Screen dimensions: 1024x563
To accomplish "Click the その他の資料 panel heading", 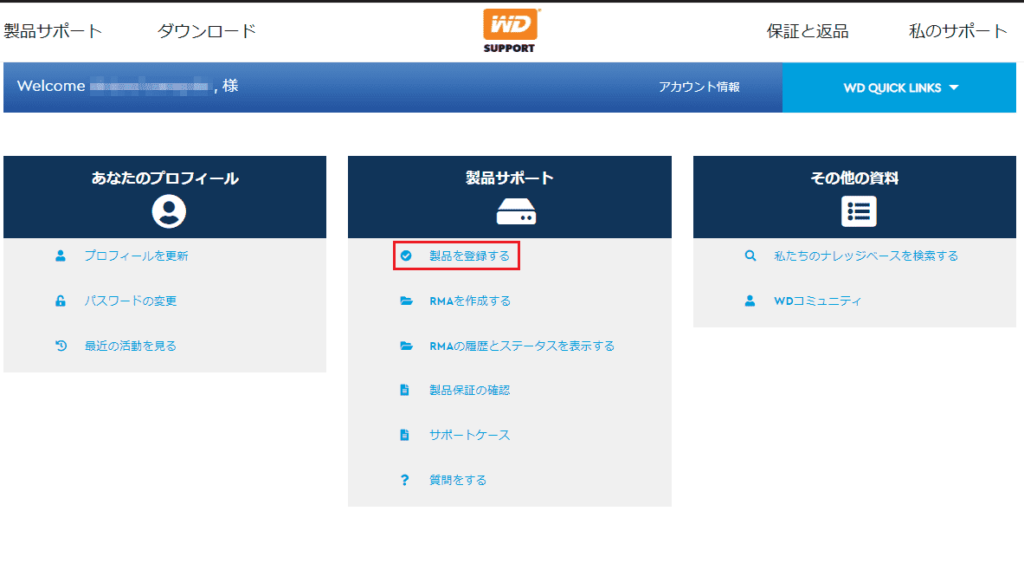I will coord(854,178).
